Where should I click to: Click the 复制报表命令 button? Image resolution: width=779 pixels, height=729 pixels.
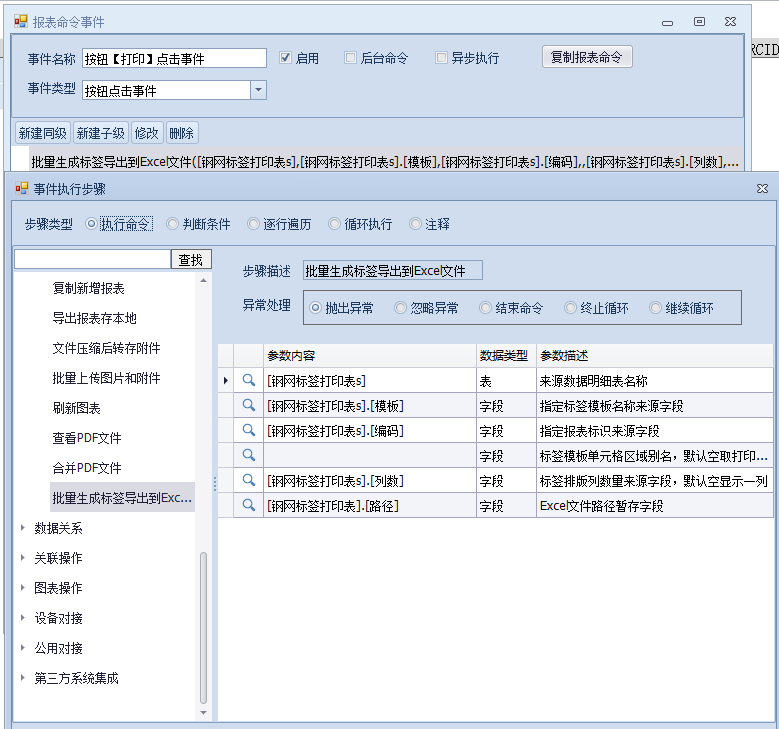587,57
